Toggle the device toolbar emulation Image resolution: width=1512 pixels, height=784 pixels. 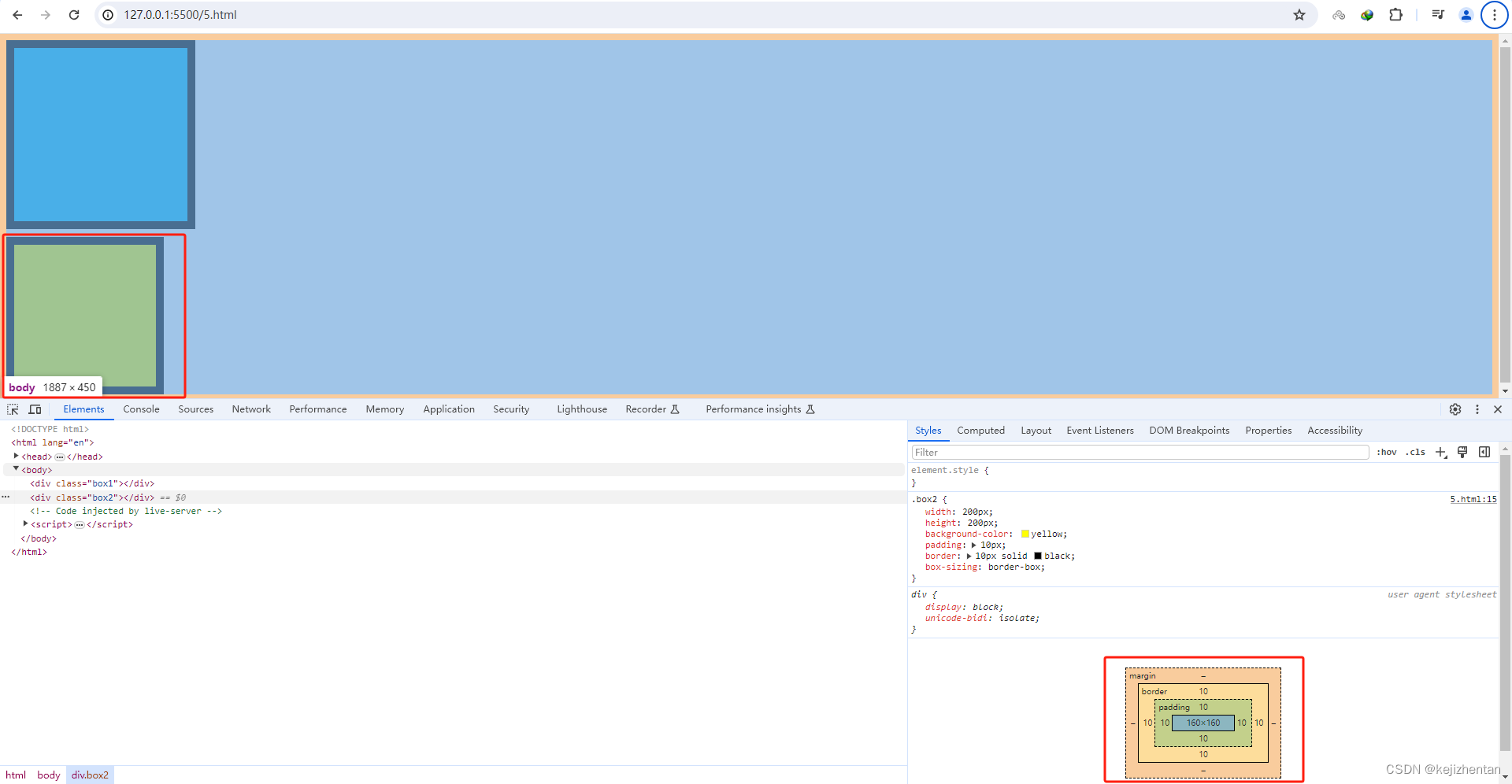35,409
